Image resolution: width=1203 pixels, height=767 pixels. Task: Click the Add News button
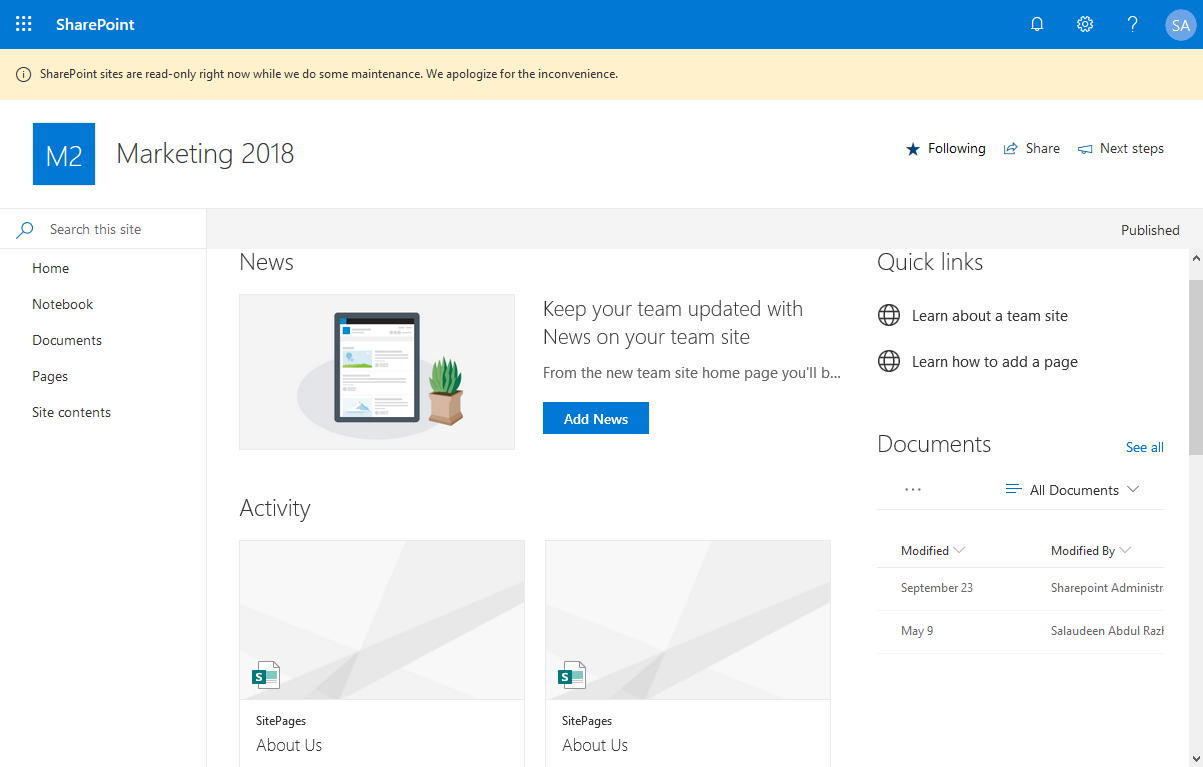coord(596,419)
